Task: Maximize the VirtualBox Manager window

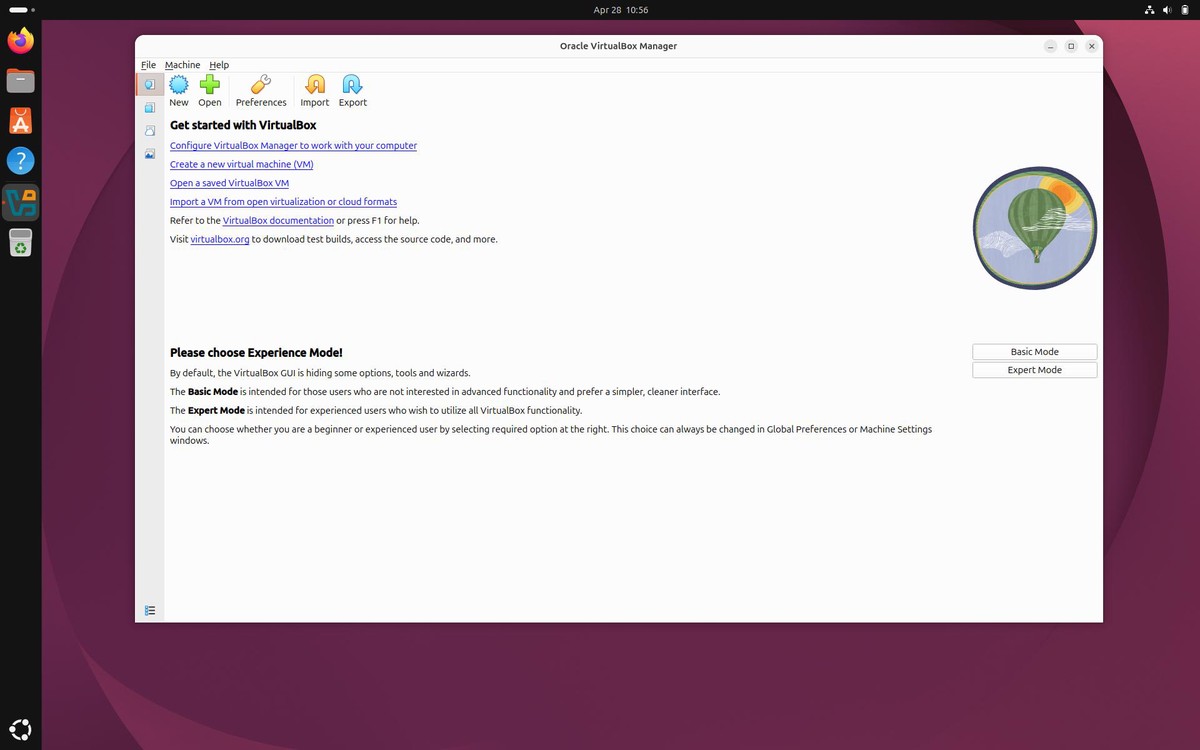Action: (1071, 46)
